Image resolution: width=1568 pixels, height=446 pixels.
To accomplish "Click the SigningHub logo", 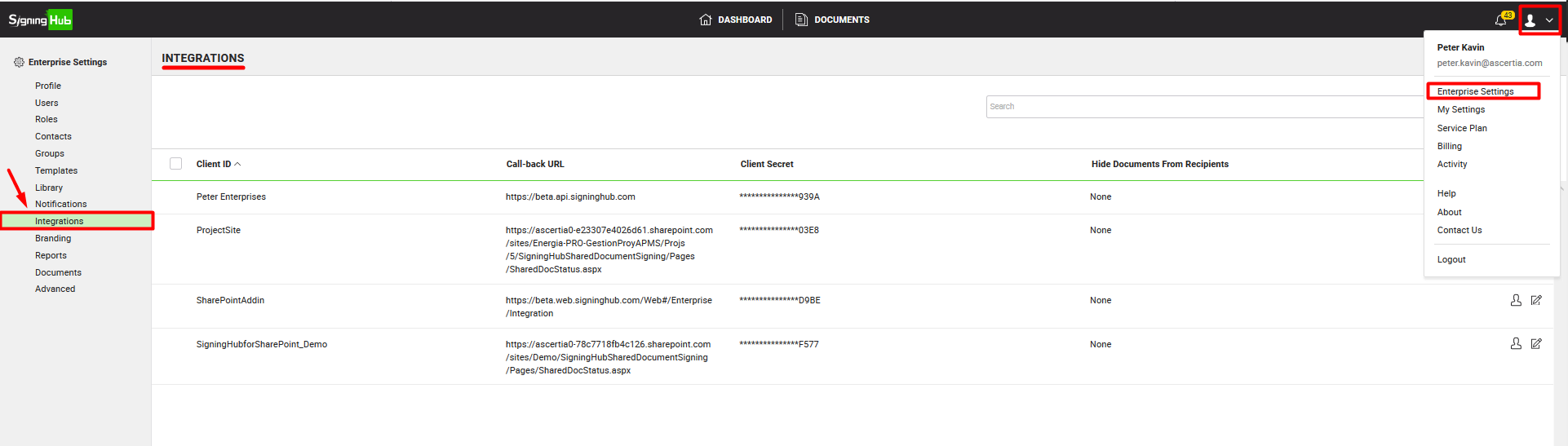I will tap(40, 20).
